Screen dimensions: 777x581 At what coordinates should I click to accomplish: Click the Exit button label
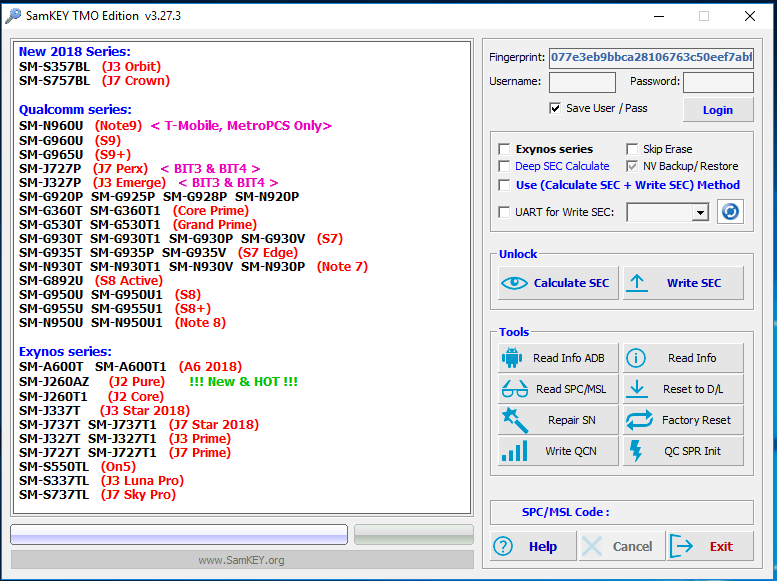click(x=721, y=546)
